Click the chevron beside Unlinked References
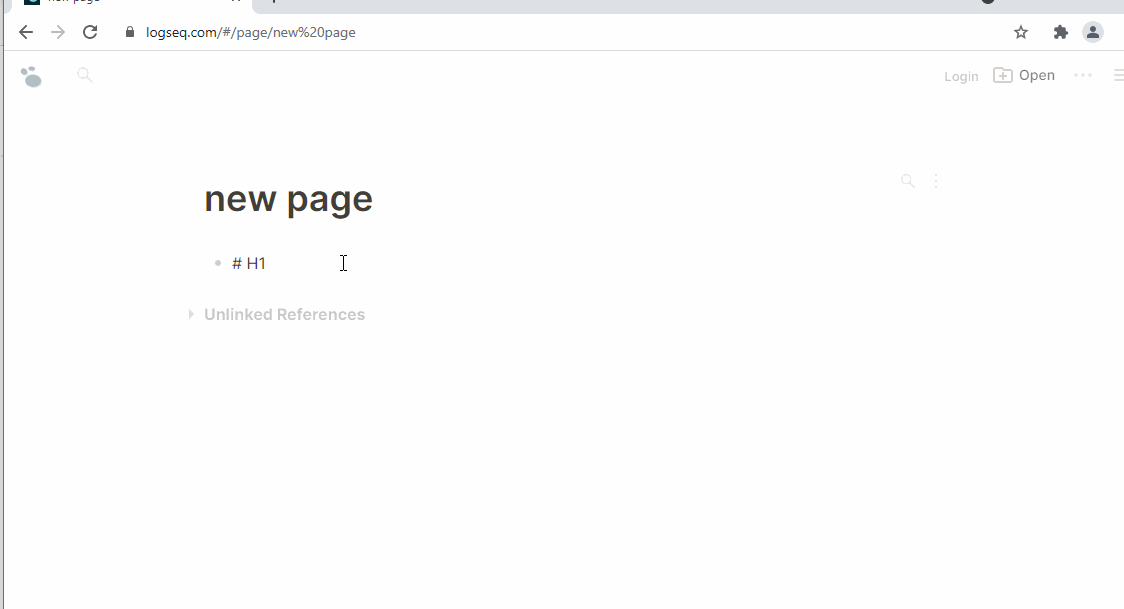Viewport: 1124px width, 609px height. (x=190, y=314)
